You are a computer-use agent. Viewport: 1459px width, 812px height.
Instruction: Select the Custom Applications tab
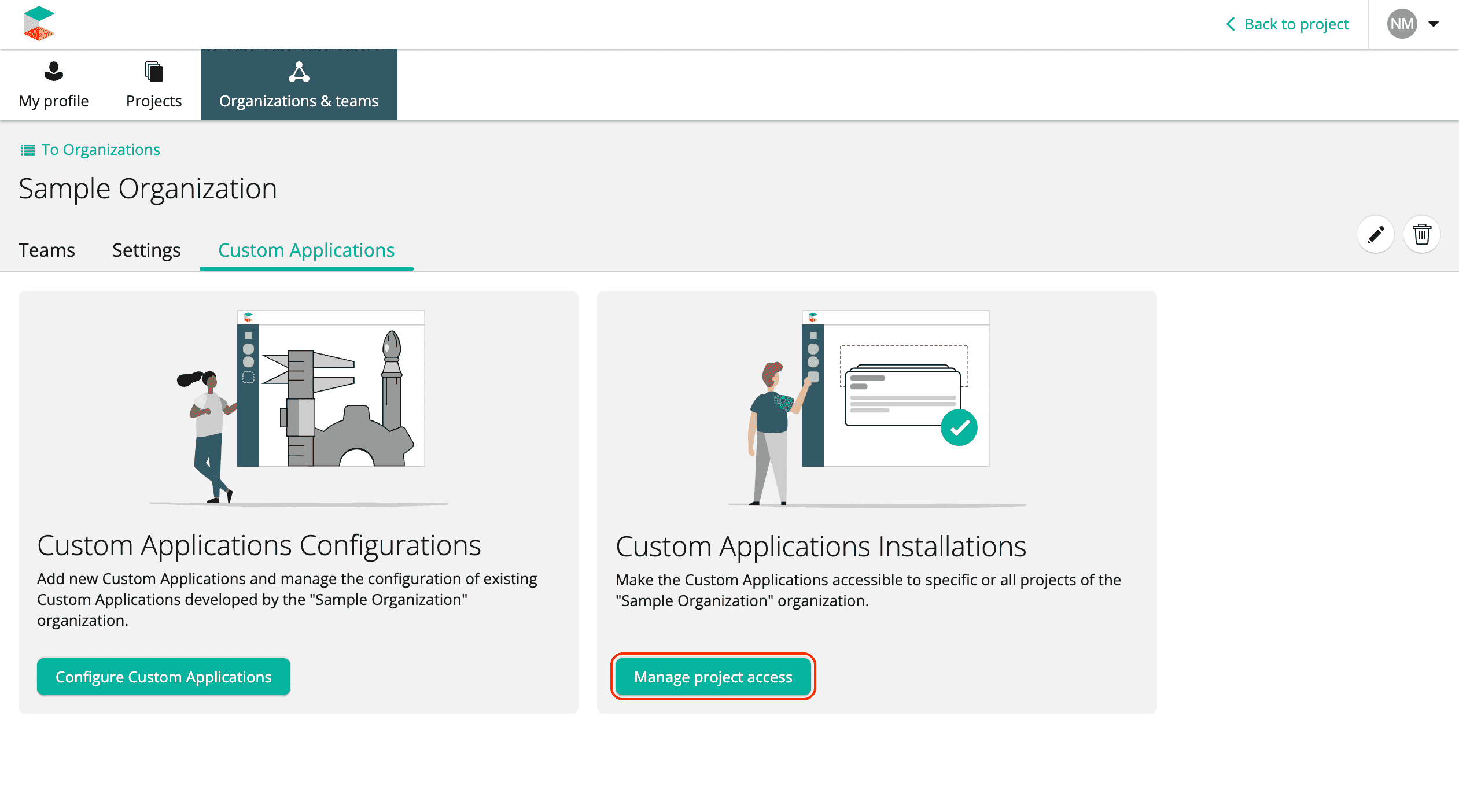[306, 250]
